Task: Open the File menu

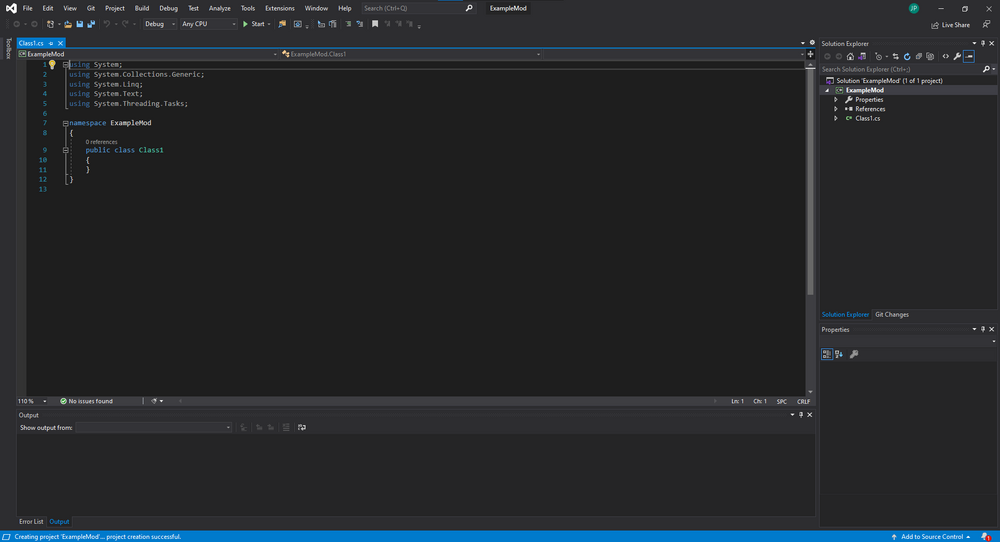Action: point(27,8)
